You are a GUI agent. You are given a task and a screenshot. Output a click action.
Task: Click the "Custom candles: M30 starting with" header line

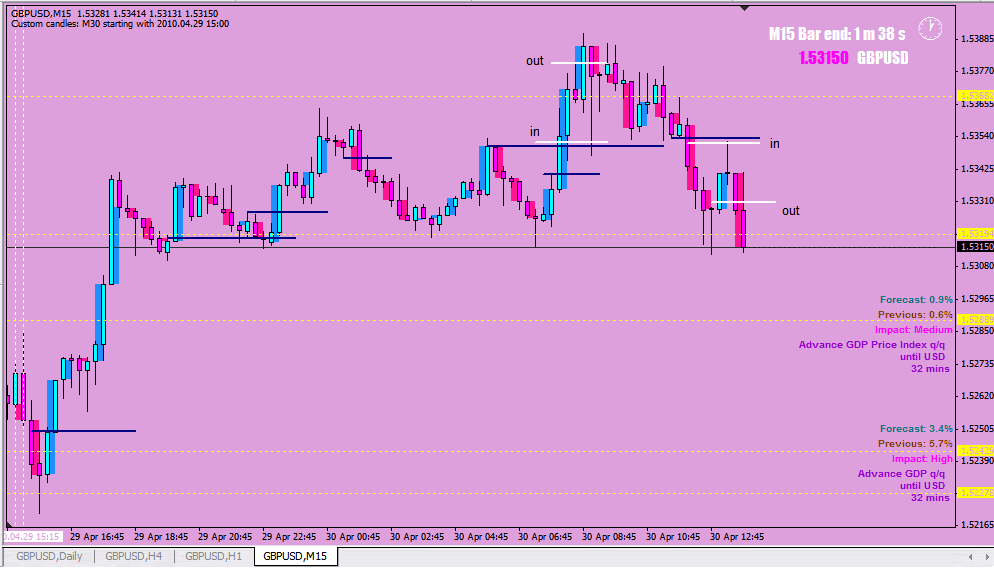coord(120,24)
